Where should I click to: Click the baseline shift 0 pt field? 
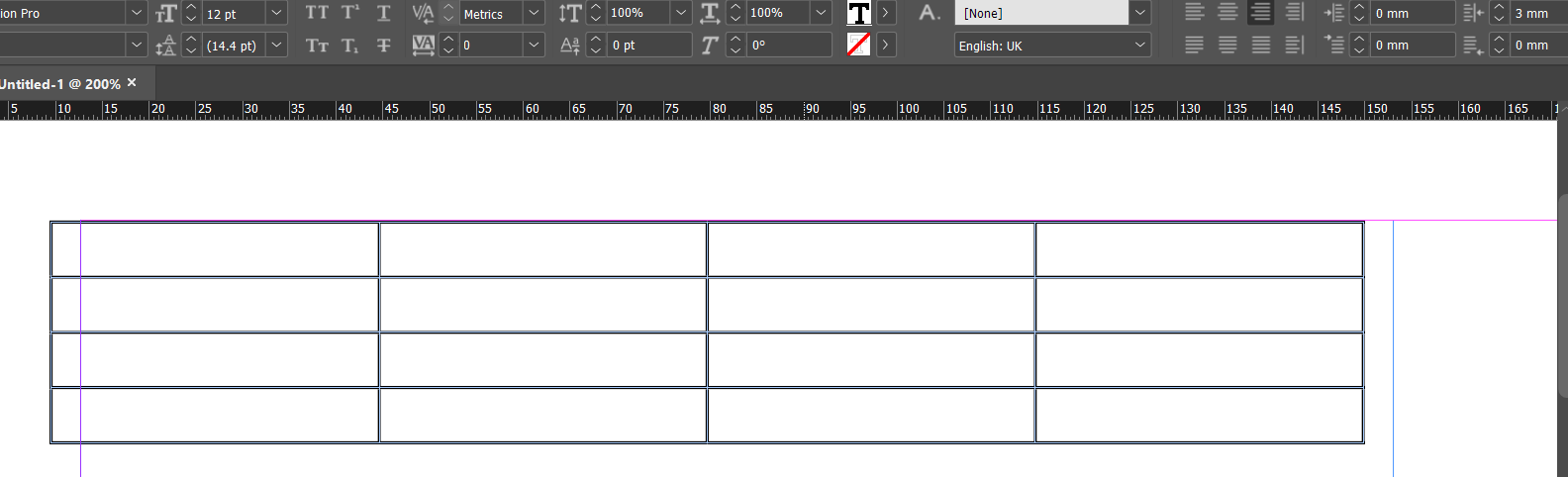point(648,46)
